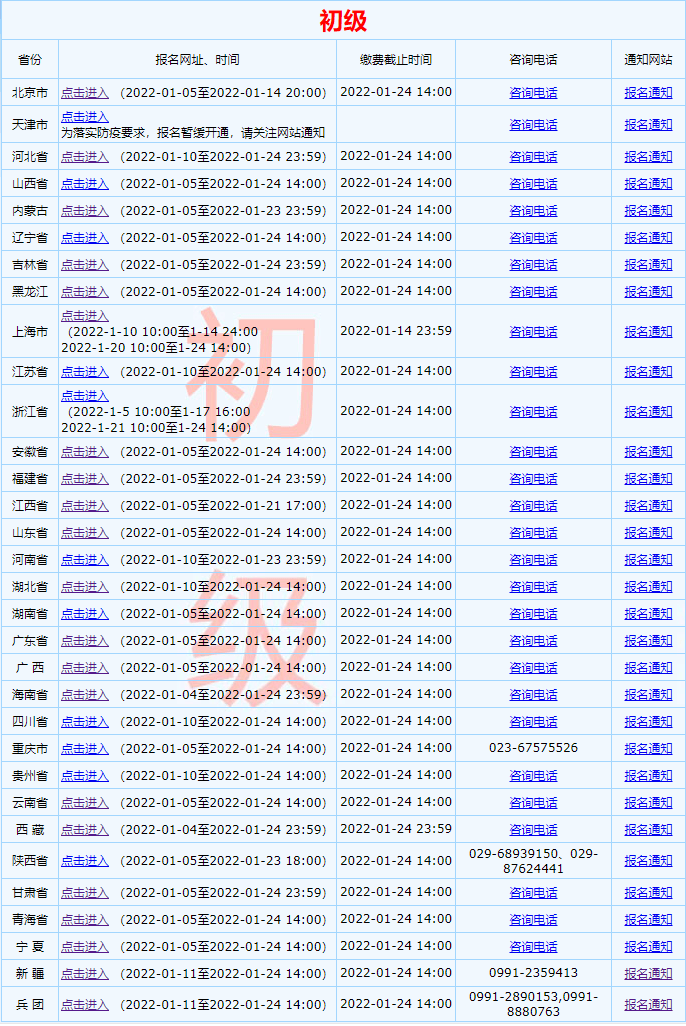Open 报名通知 link for 江西省

click(648, 506)
